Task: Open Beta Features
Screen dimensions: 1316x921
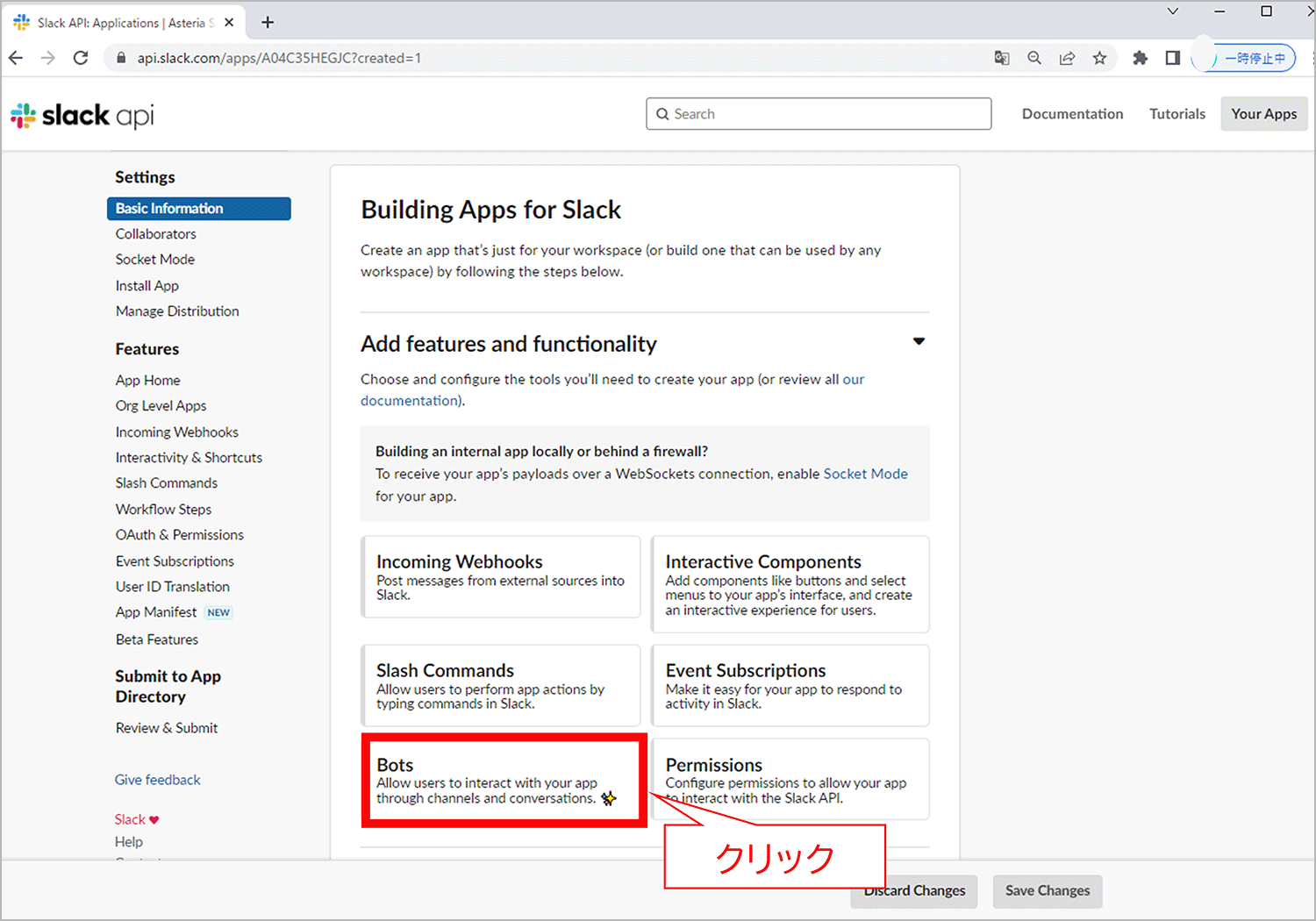Action: [157, 639]
